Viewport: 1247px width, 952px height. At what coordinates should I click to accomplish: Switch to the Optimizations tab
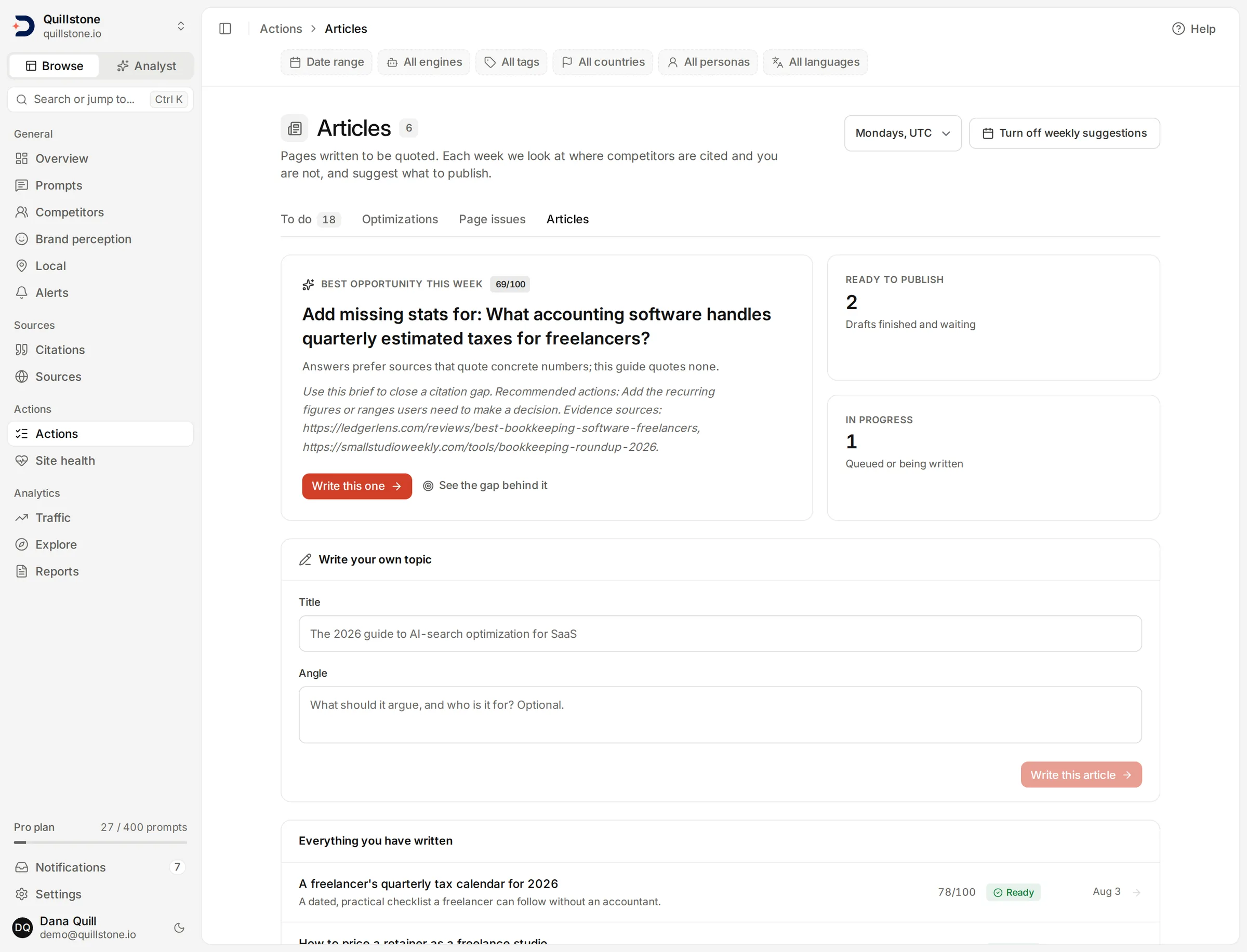(400, 219)
